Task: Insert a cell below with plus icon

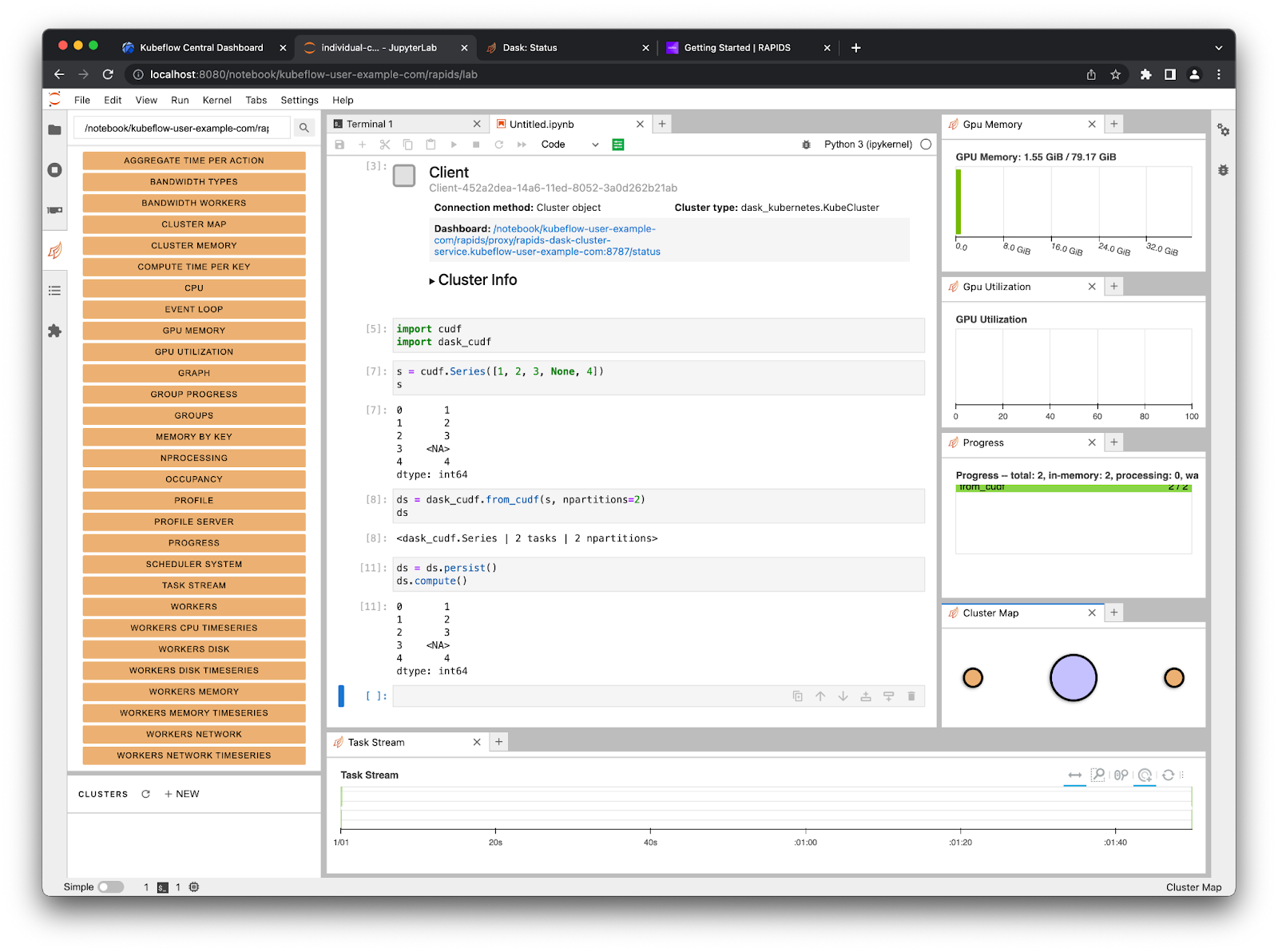Action: click(x=362, y=145)
